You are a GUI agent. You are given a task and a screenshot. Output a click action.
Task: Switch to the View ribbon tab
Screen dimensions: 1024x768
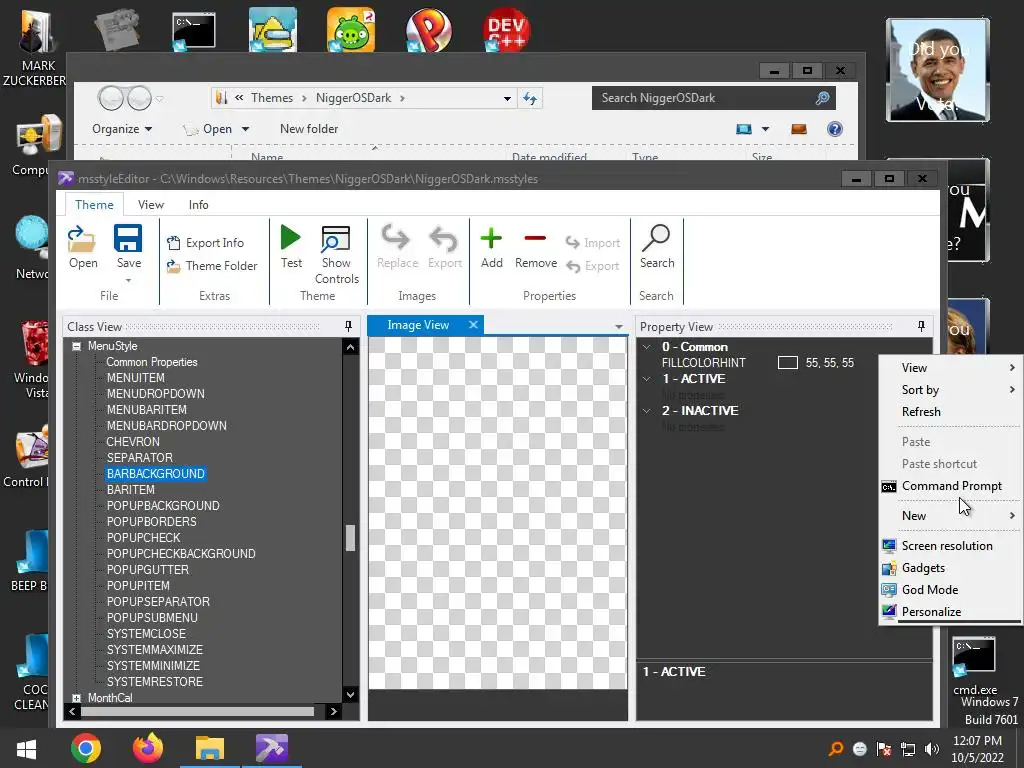point(151,204)
